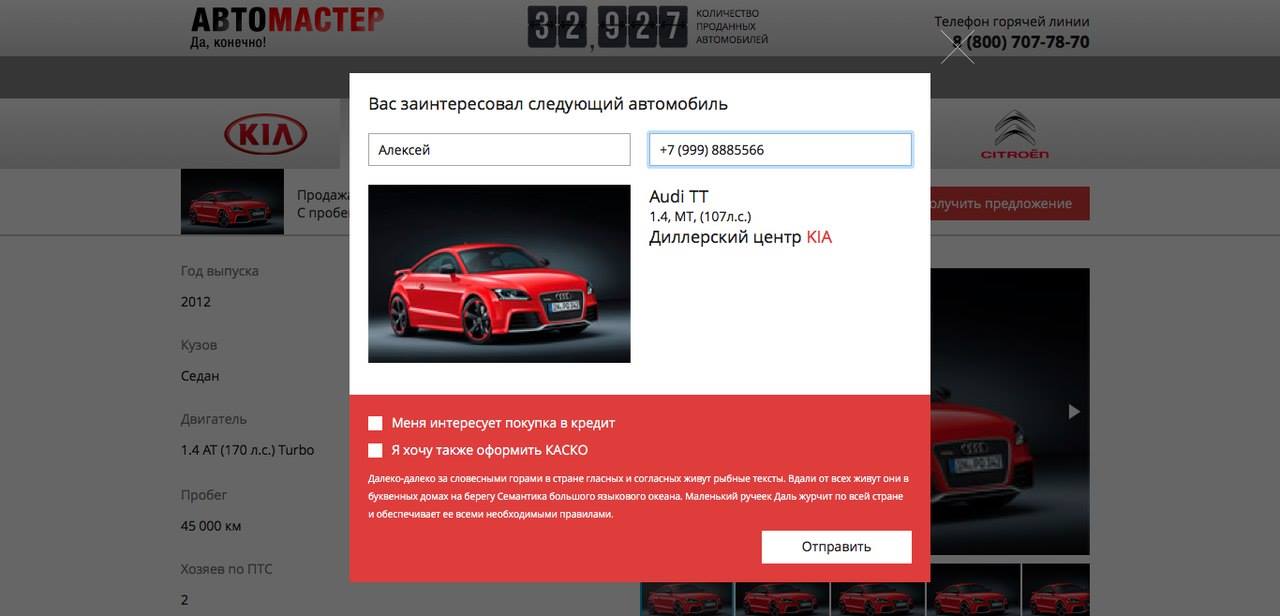Screen dimensions: 1280x616
Task: Click the Автомастер site logo
Action: (x=287, y=27)
